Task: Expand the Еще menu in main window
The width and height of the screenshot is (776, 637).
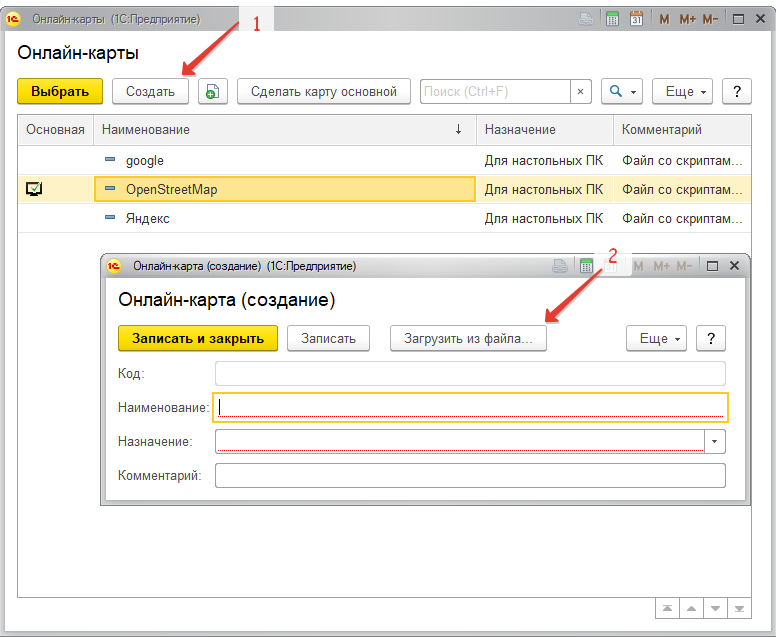Action: pyautogui.click(x=682, y=92)
